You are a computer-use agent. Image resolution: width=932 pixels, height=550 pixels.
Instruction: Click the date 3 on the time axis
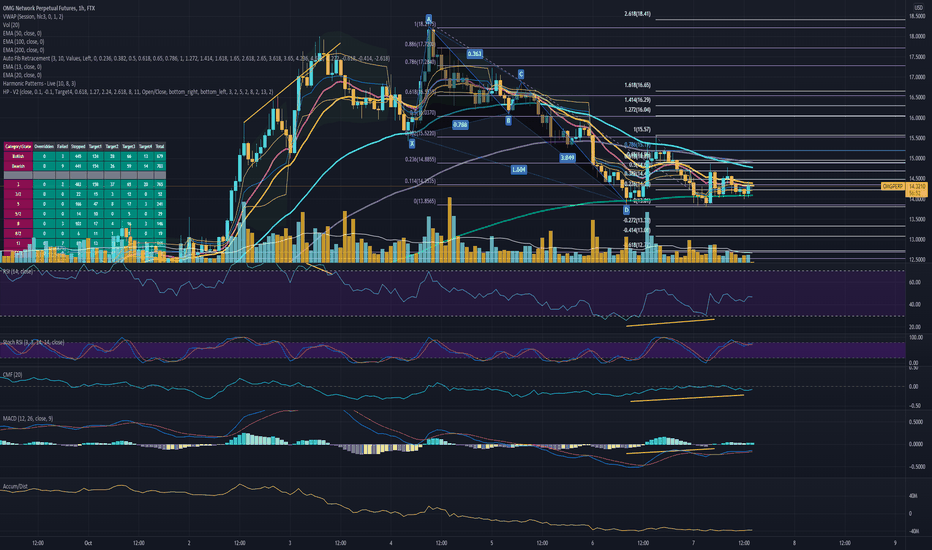click(x=289, y=543)
